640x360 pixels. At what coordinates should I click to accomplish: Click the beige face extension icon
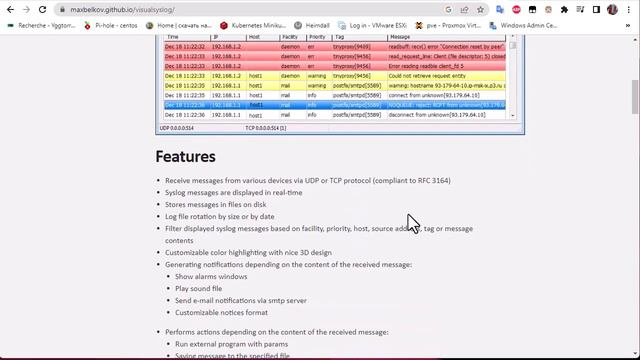click(x=548, y=9)
